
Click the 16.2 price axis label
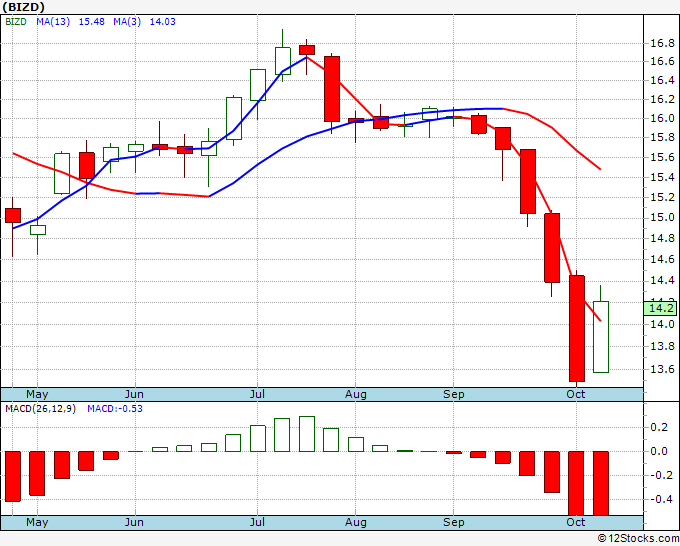[x=662, y=99]
